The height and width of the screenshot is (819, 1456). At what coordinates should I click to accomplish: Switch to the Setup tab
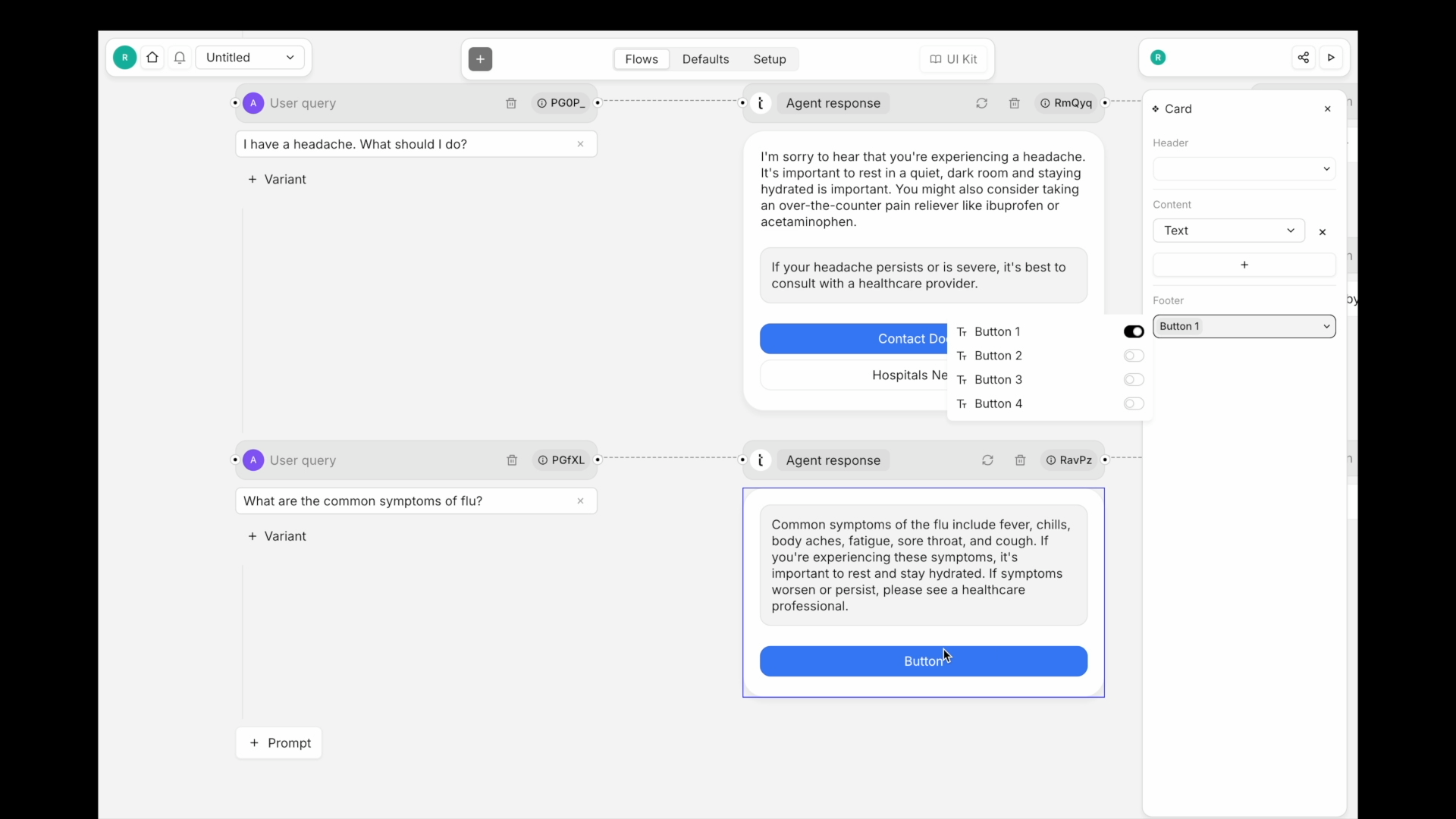point(769,59)
